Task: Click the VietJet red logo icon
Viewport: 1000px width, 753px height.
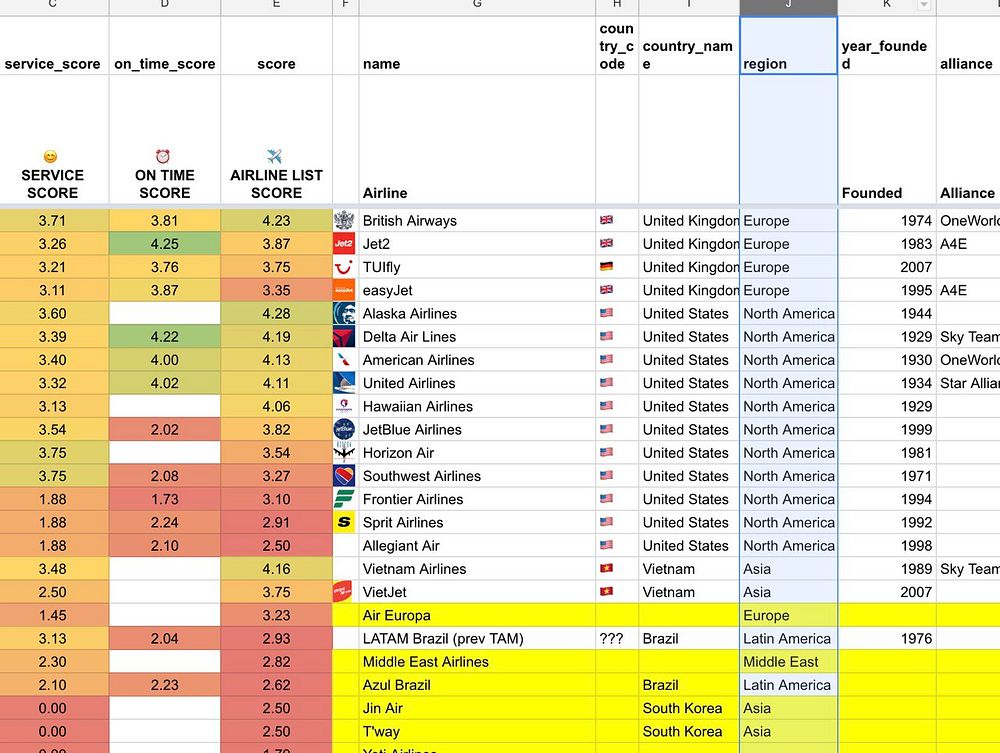Action: point(343,592)
